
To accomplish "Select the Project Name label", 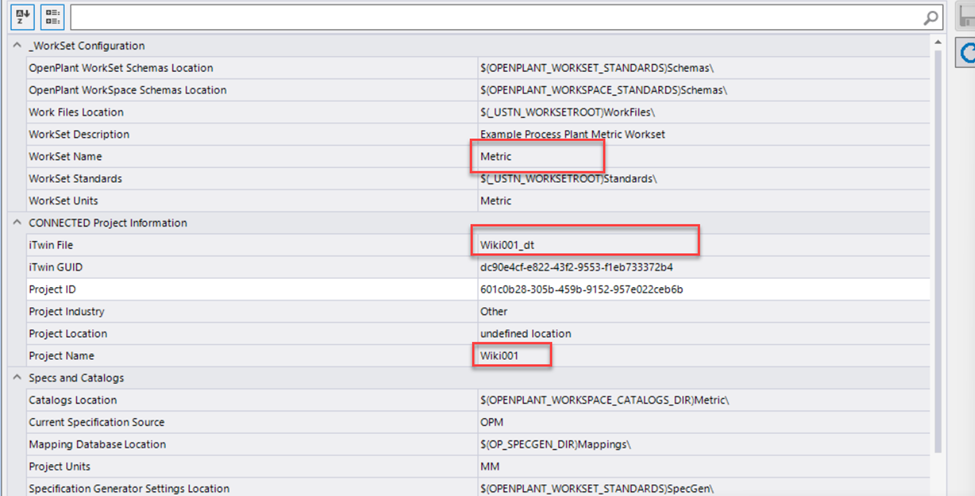I will pos(61,356).
